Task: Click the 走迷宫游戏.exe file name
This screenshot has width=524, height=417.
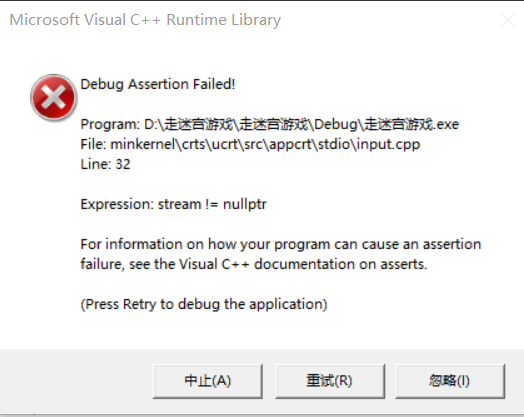Action: point(411,124)
